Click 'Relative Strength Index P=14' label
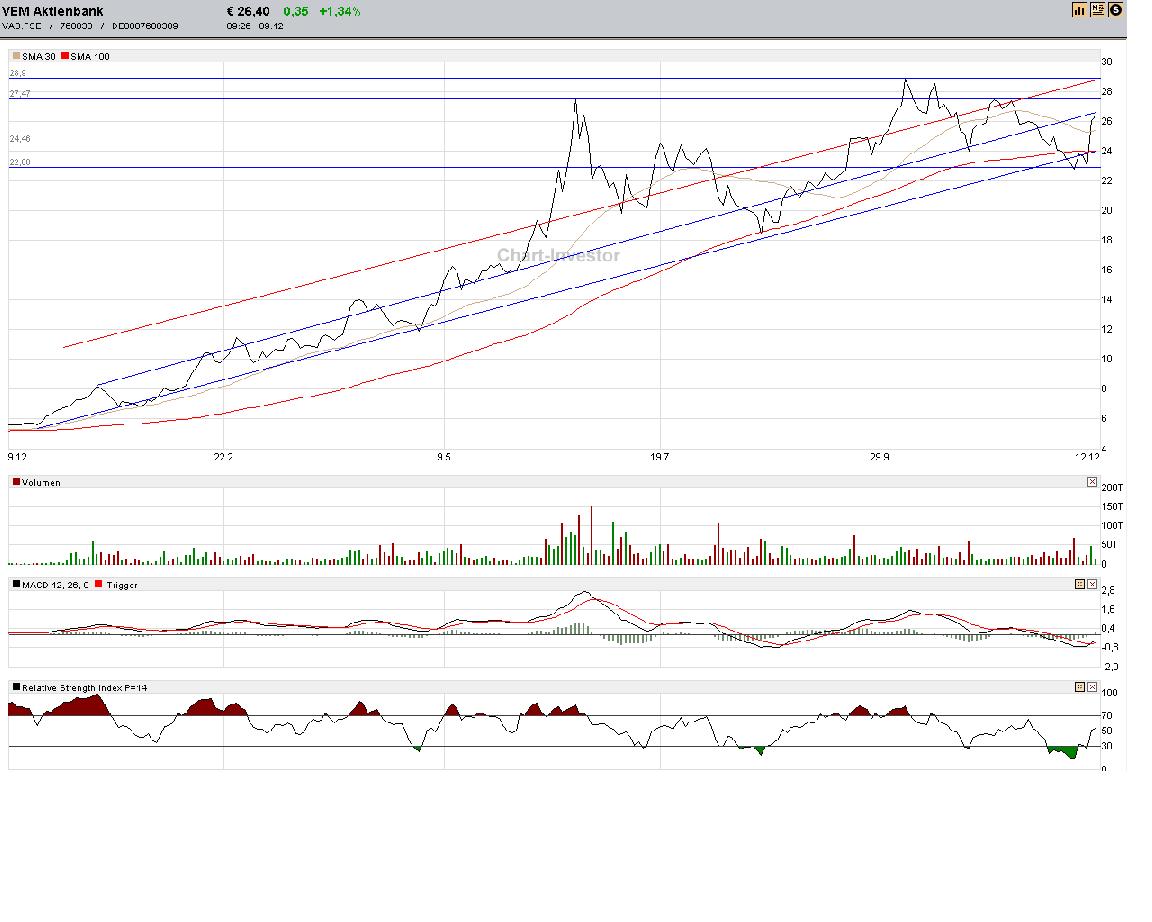 tap(84, 688)
